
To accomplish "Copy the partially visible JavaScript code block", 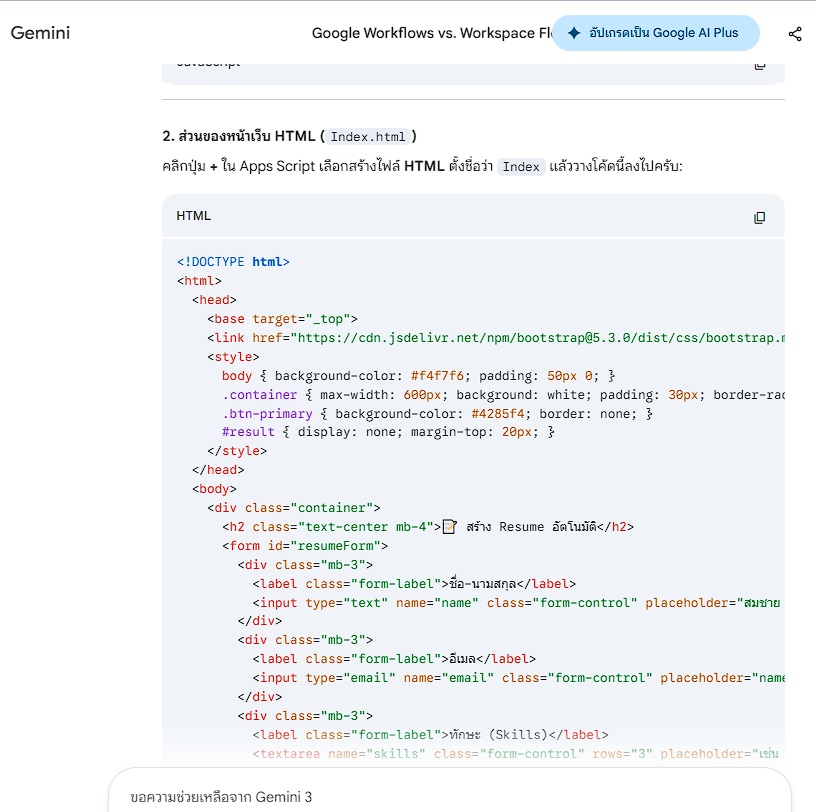I will tap(760, 65).
